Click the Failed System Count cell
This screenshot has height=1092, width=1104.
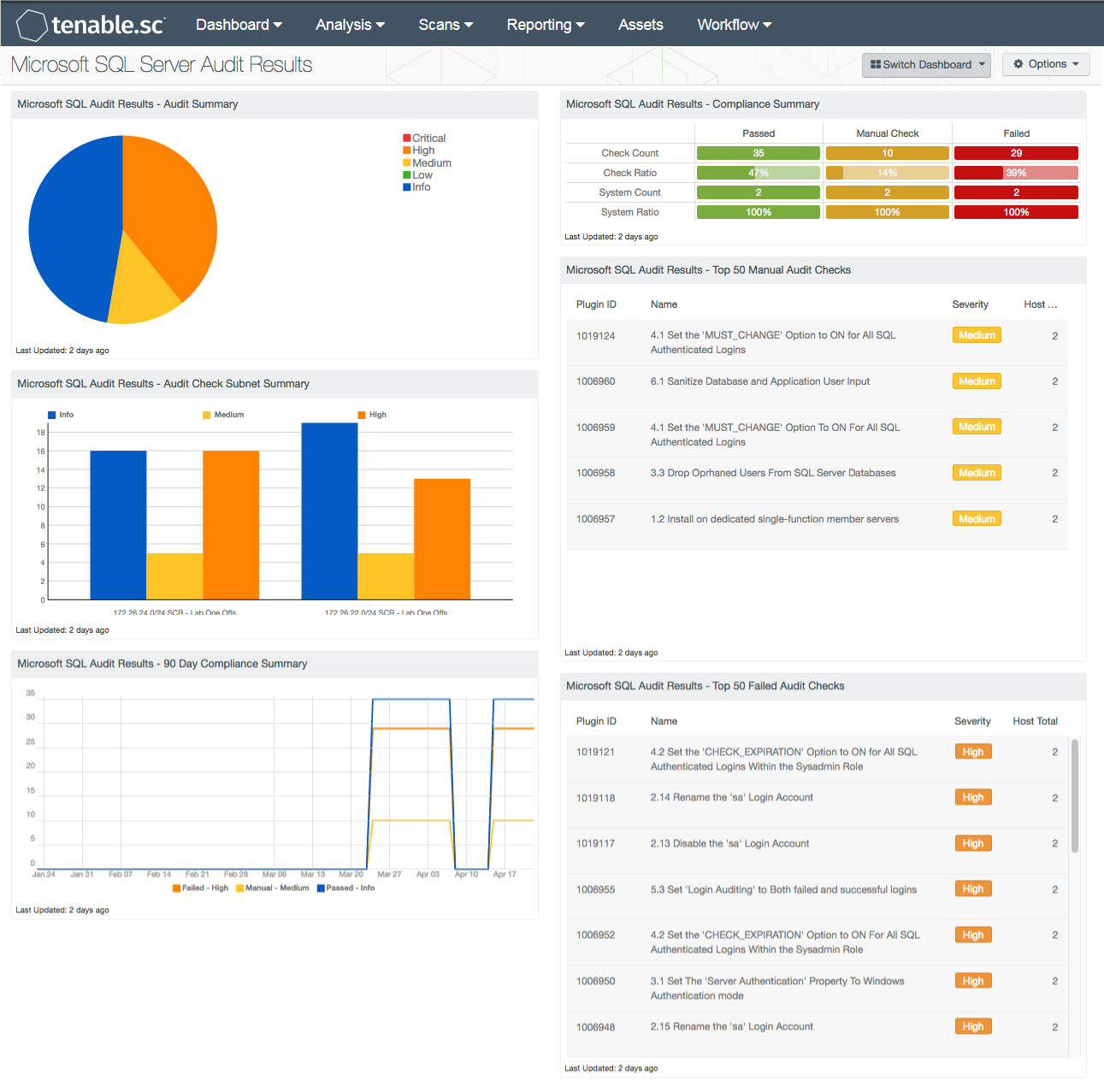click(x=1016, y=192)
